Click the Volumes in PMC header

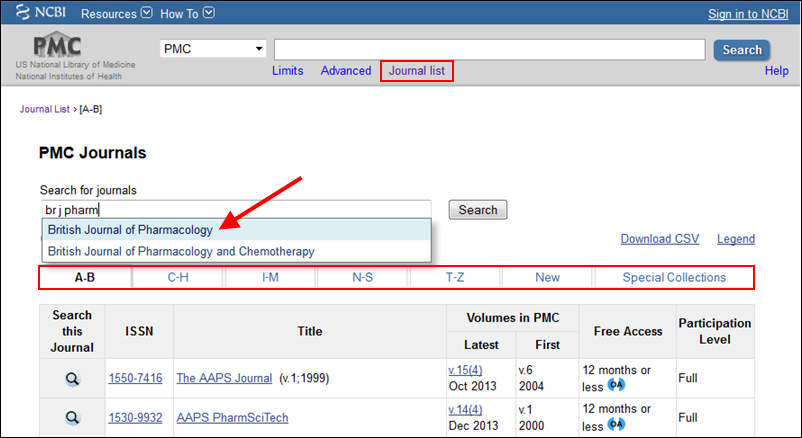click(x=513, y=318)
